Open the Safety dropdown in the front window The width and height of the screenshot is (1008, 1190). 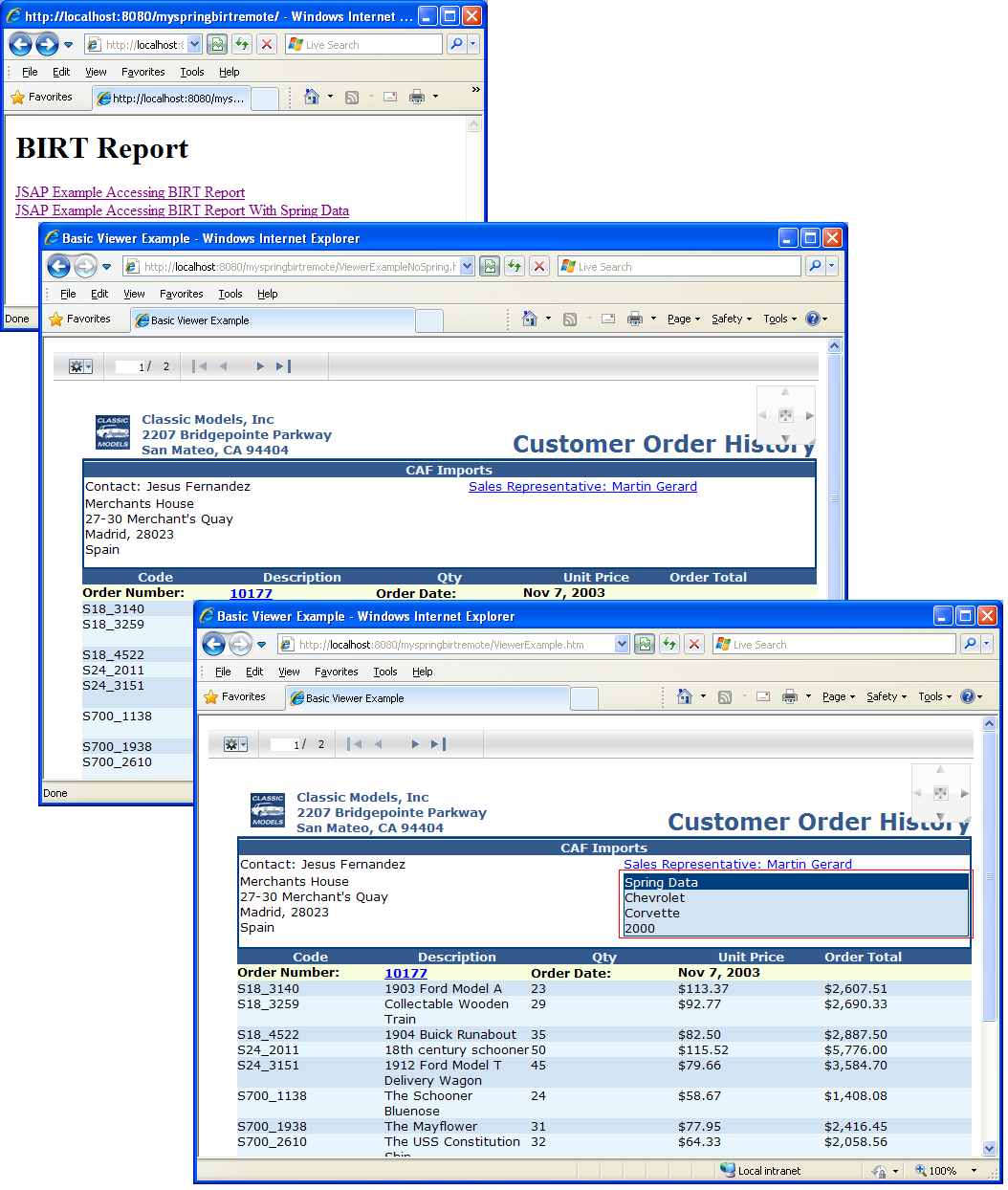pos(887,696)
